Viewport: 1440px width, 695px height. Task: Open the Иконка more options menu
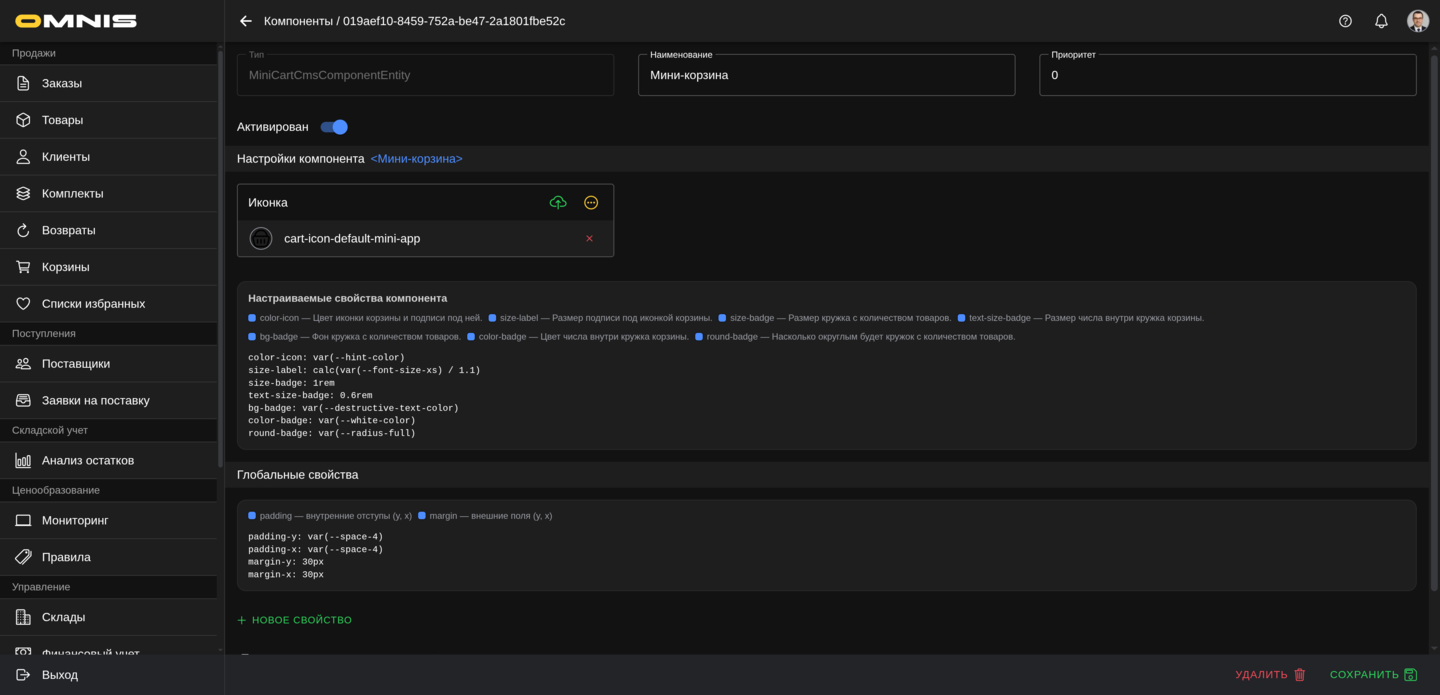(591, 203)
